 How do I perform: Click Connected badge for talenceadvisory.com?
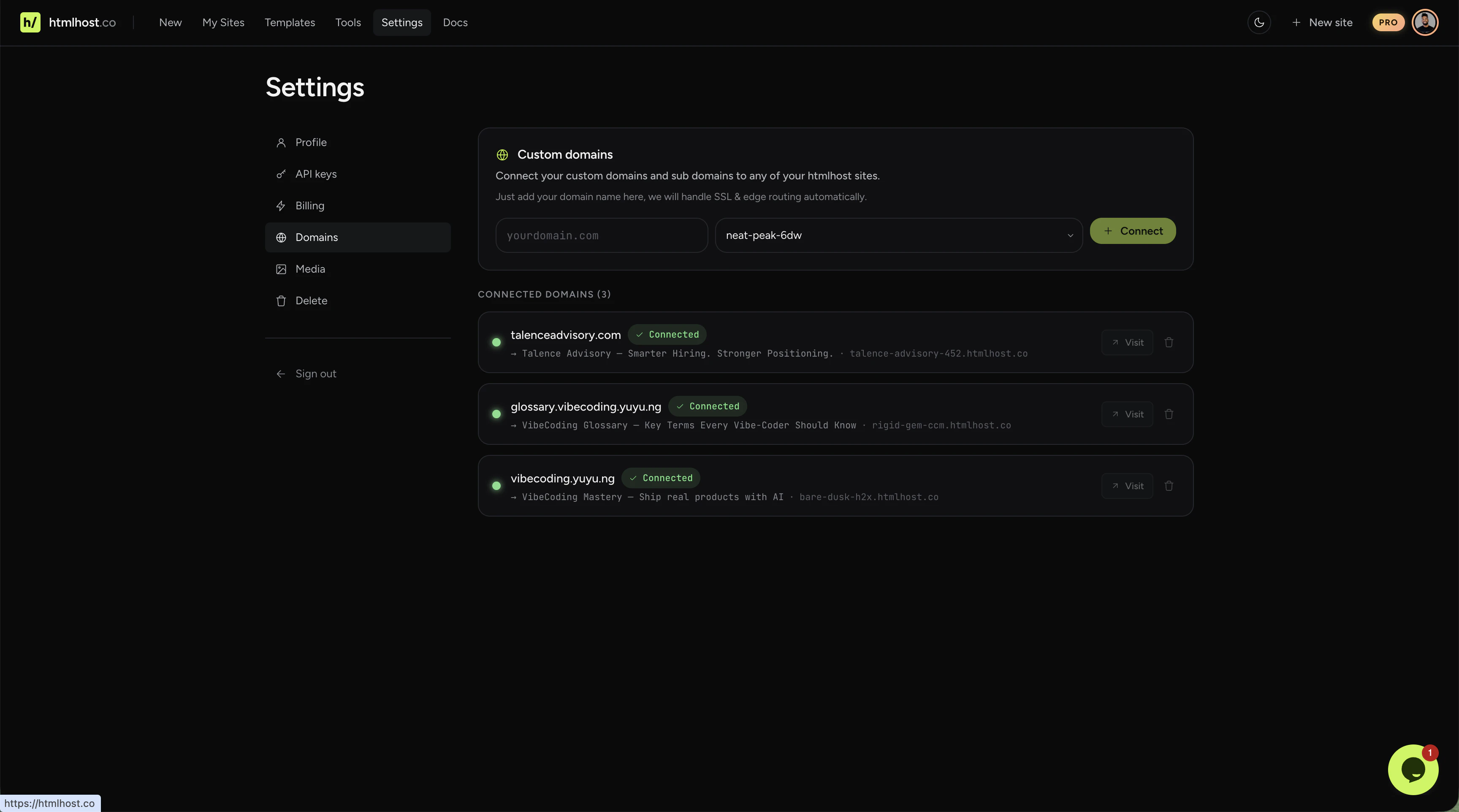(667, 335)
